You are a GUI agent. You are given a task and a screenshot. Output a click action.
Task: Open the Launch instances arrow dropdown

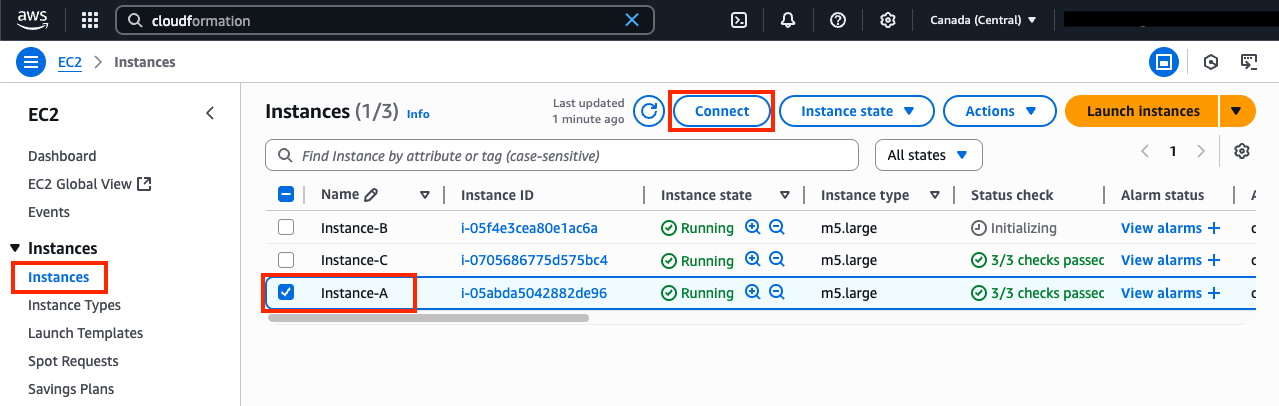pos(1237,111)
